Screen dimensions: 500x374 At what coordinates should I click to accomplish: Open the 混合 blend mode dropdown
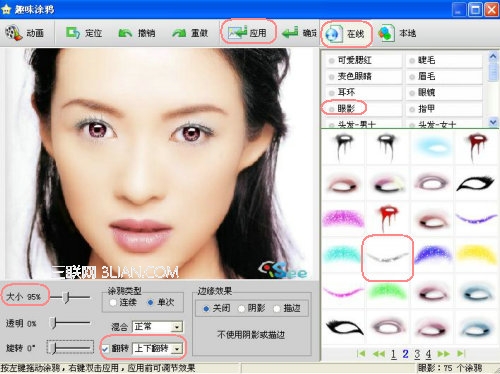[177, 327]
